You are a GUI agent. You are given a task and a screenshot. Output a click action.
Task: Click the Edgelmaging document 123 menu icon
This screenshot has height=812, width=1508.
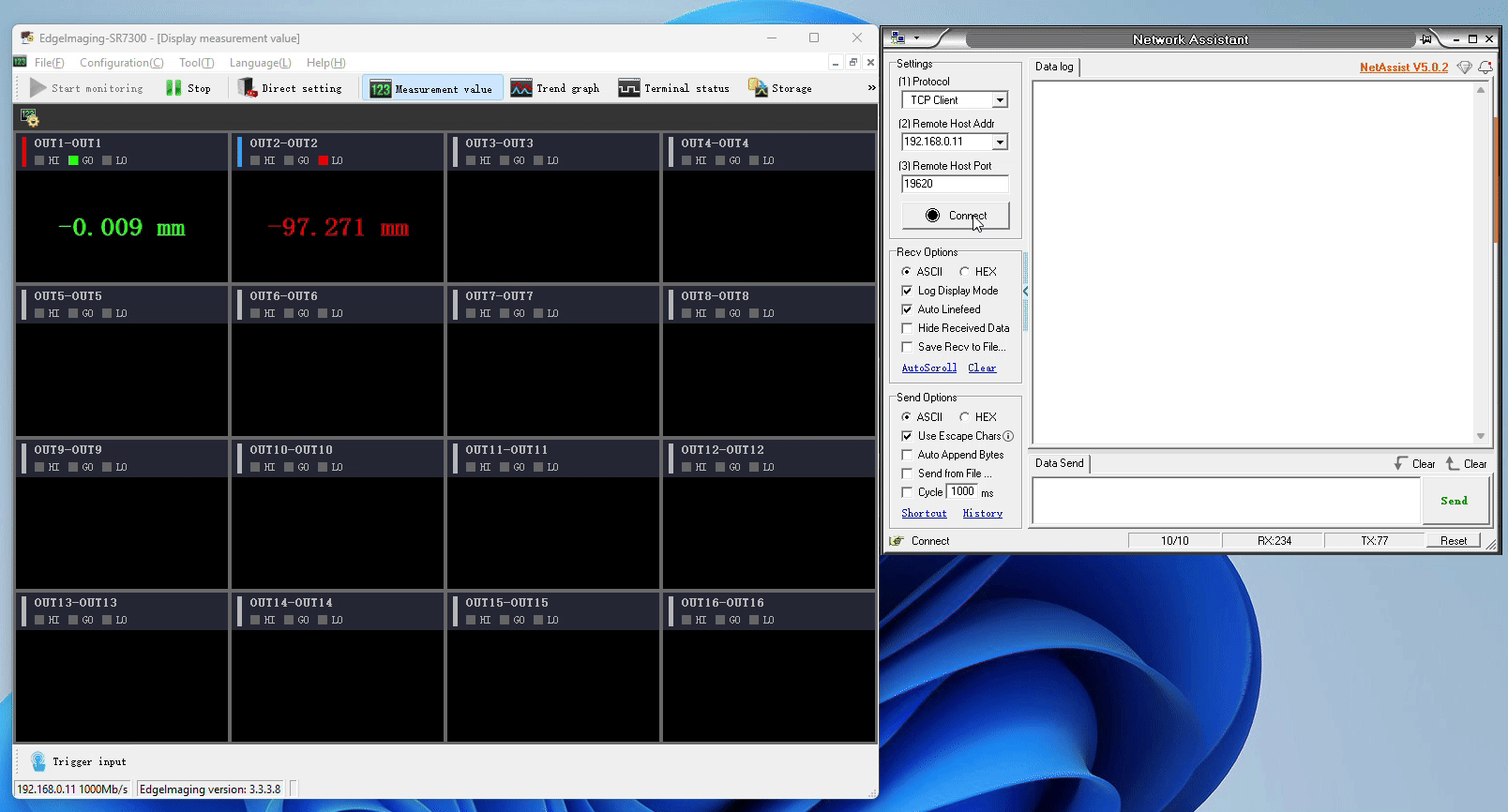click(x=21, y=63)
